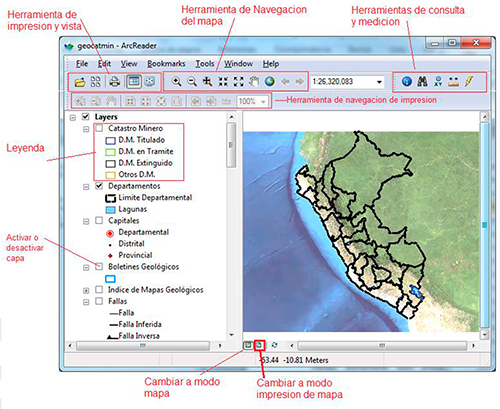Screen dimensions: 500x409
Task: Open the Bookmarks menu
Action: pyautogui.click(x=166, y=64)
